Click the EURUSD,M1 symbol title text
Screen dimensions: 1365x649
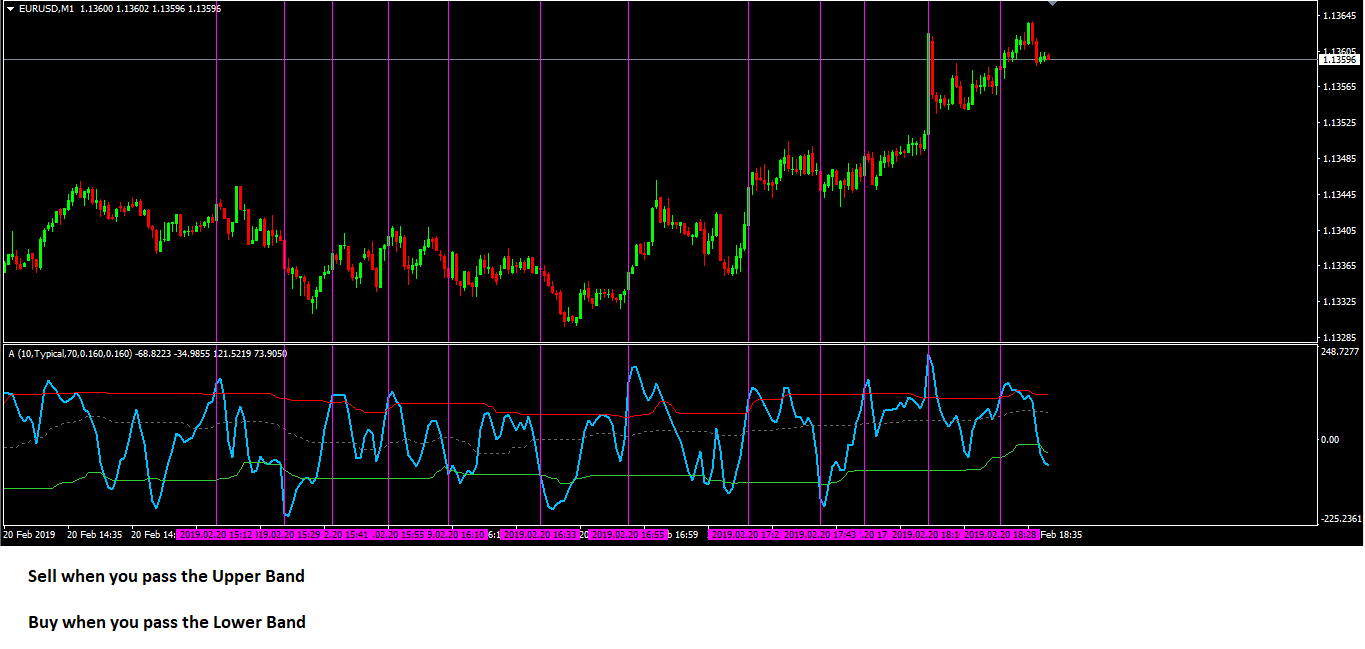[x=46, y=8]
